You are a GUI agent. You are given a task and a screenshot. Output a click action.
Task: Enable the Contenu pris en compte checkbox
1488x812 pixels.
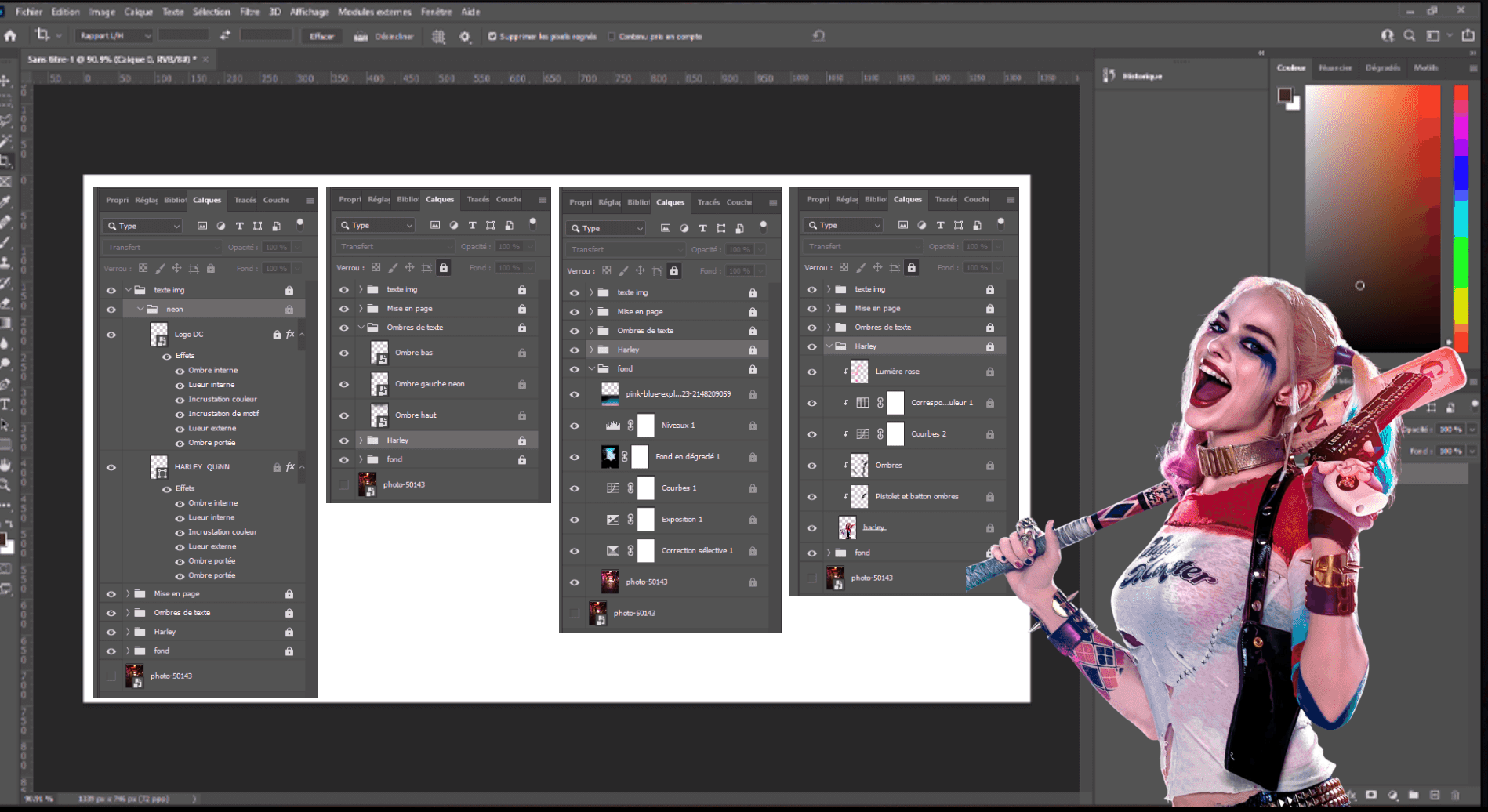(612, 37)
